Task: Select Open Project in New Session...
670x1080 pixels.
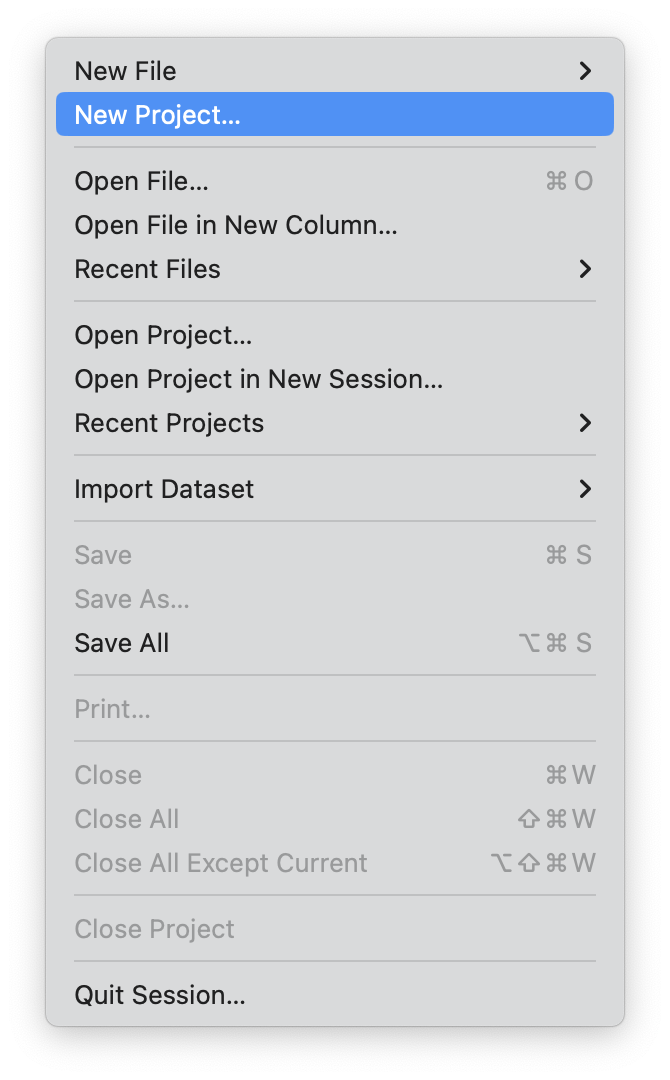Action: [x=258, y=379]
